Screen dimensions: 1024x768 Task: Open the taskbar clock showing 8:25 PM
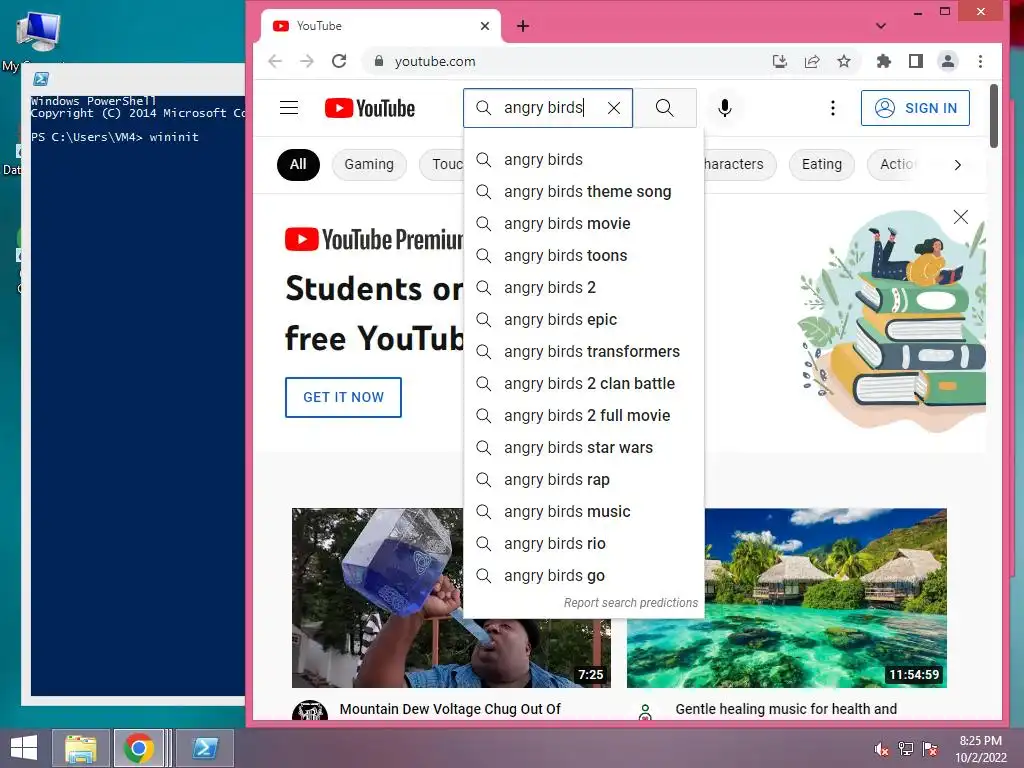(981, 749)
